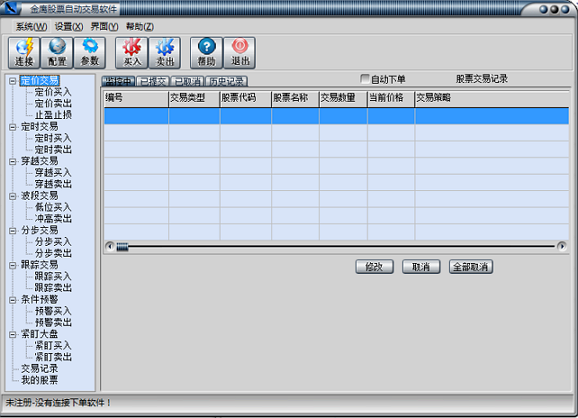Click the 编号 column header

coord(136,98)
